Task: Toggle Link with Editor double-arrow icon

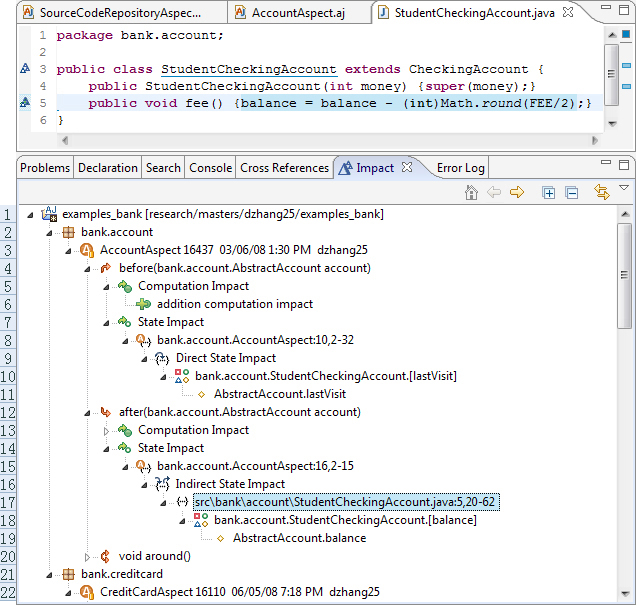Action: (602, 192)
